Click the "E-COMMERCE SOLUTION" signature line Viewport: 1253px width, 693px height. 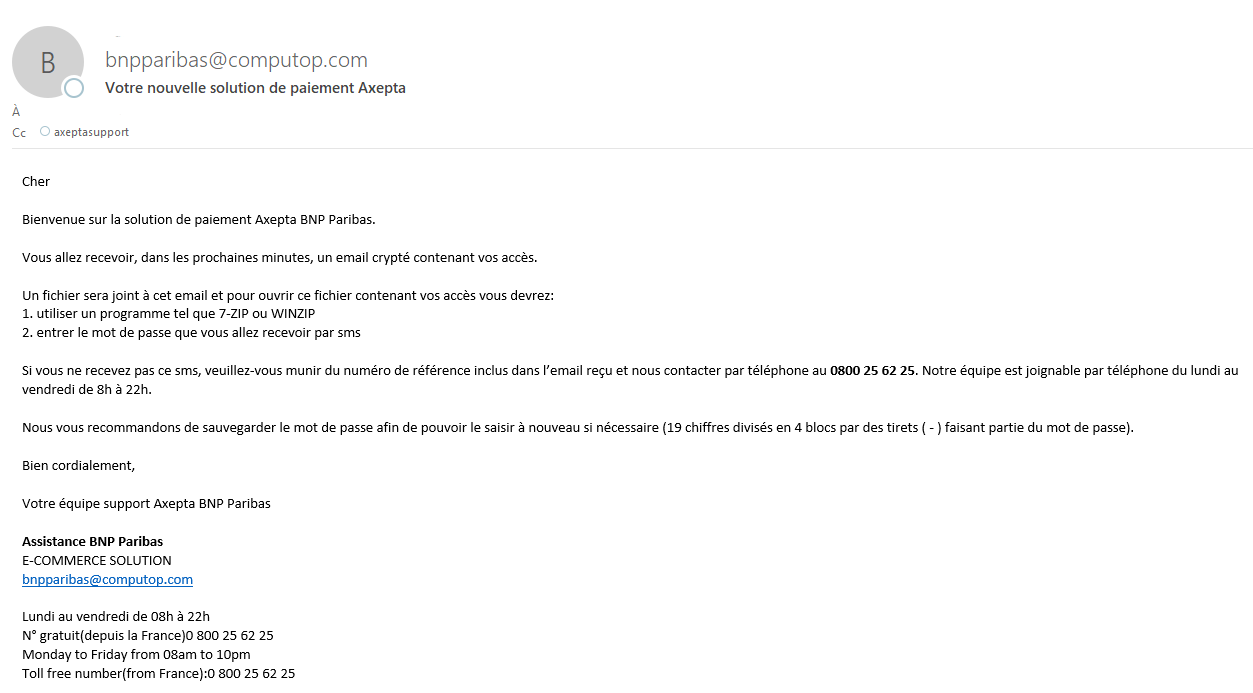[x=97, y=561]
